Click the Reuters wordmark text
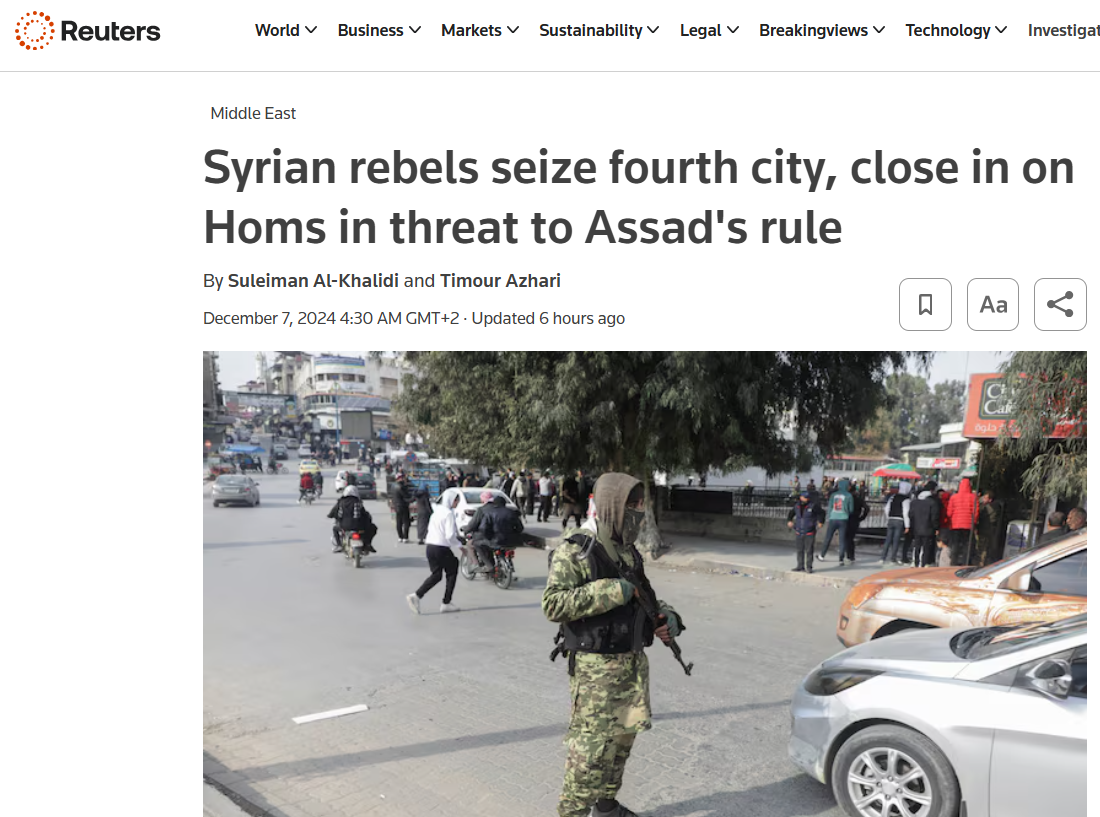This screenshot has height=817, width=1100. point(110,31)
